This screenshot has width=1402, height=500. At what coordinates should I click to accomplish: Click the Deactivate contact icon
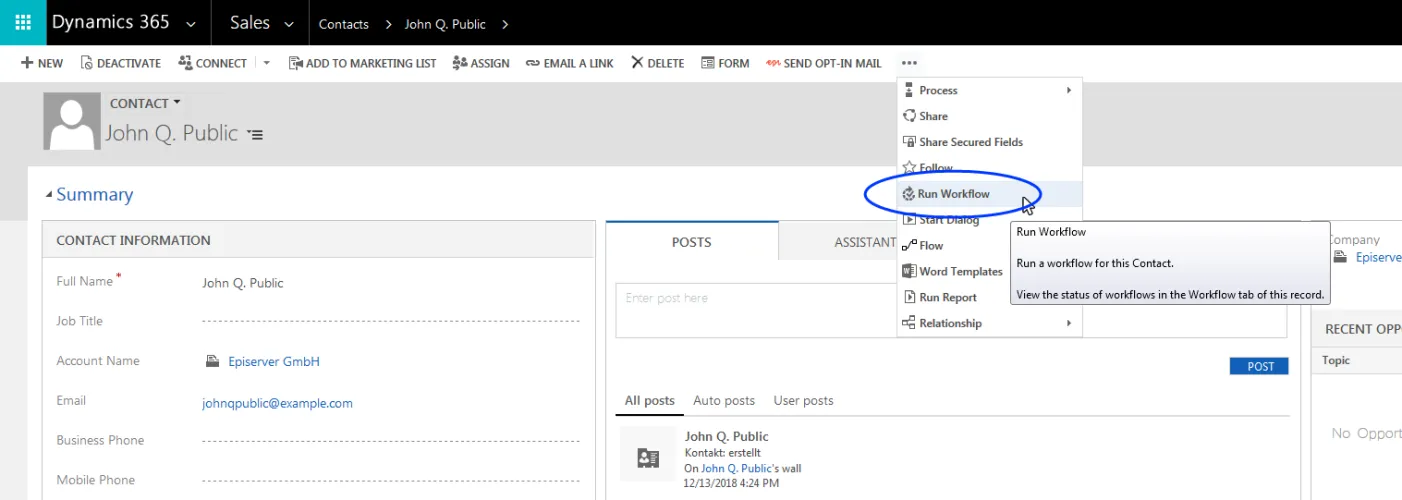(x=86, y=63)
